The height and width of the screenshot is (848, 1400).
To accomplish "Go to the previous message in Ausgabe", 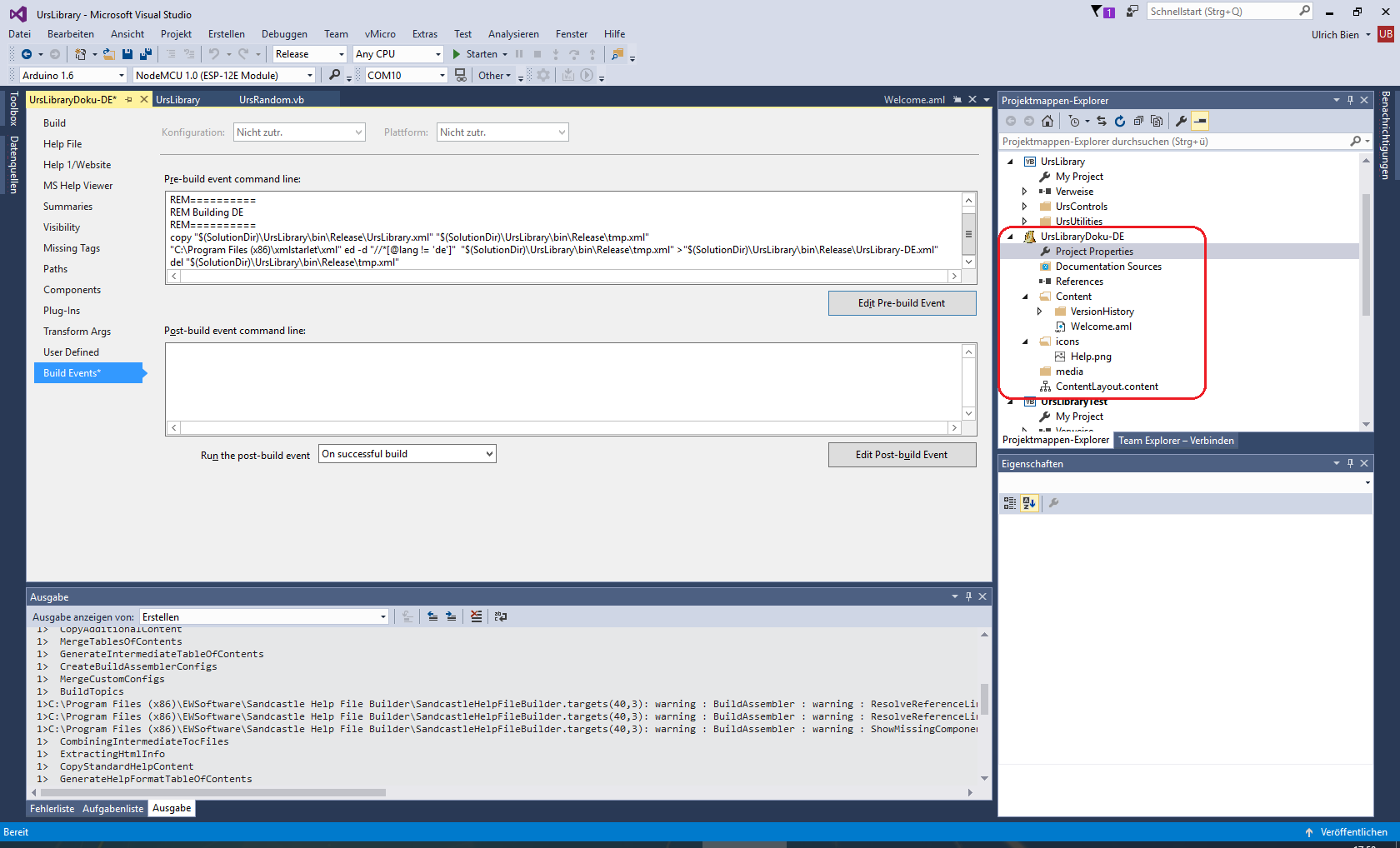I will (432, 616).
